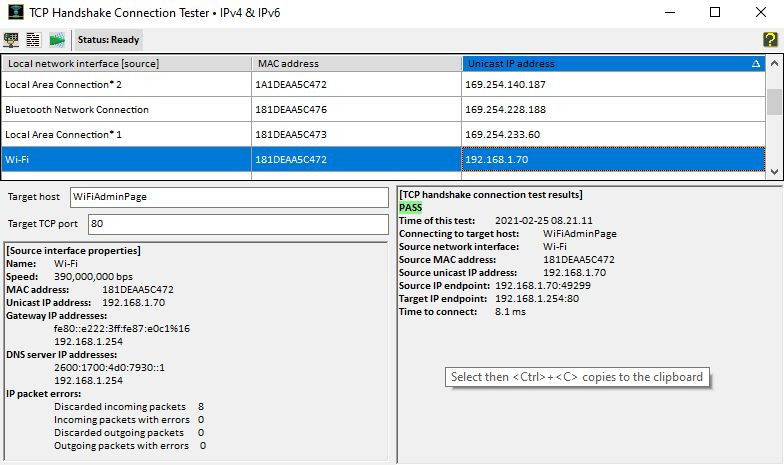Viewport: 784px width, 465px height.
Task: Click the TCP handshake connection test results heading
Action: click(490, 194)
